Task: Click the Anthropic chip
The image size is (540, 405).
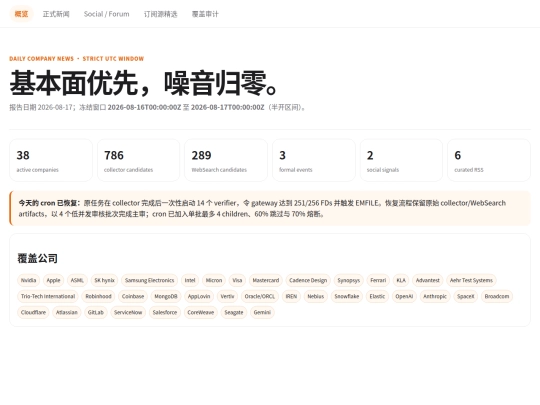Action: (x=435, y=296)
